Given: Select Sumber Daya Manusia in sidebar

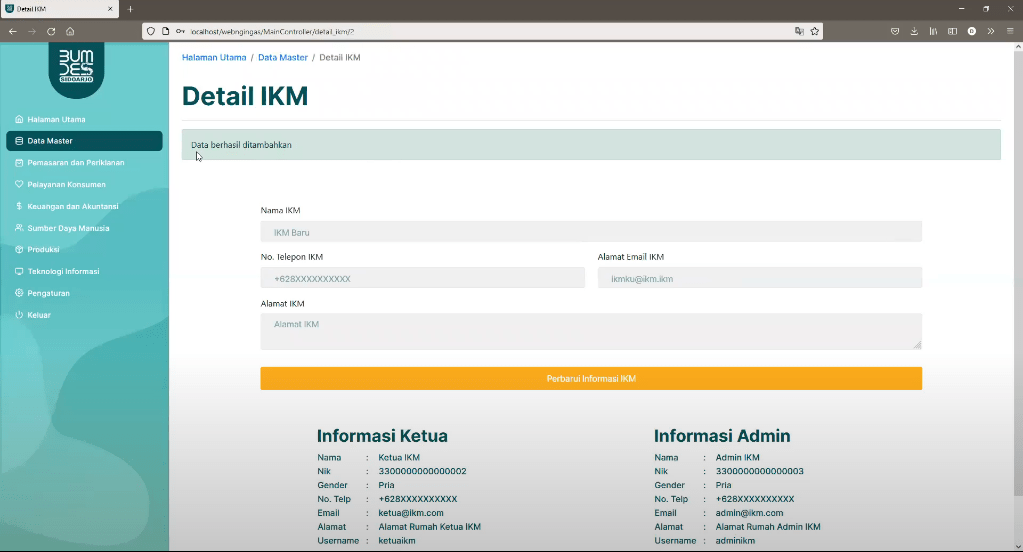Looking at the screenshot, I should [x=68, y=228].
